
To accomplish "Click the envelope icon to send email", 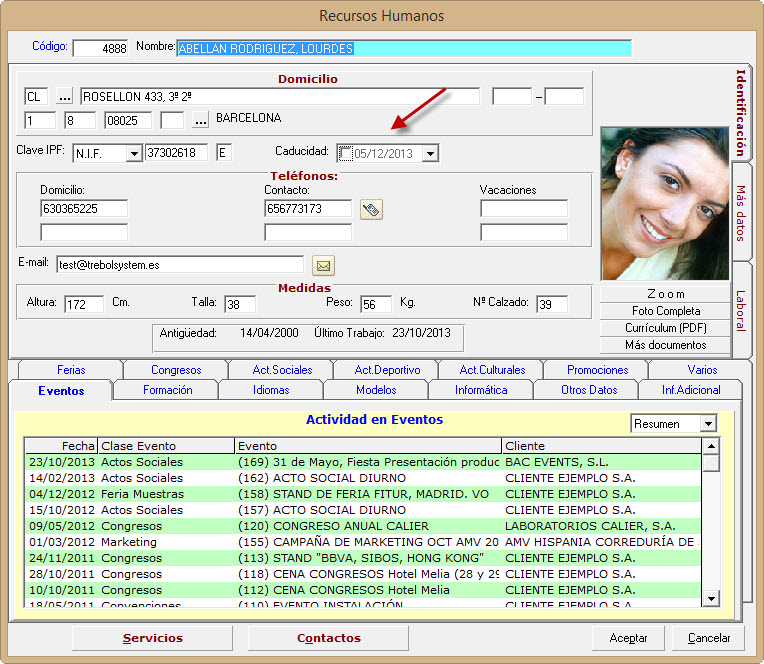I will (323, 266).
